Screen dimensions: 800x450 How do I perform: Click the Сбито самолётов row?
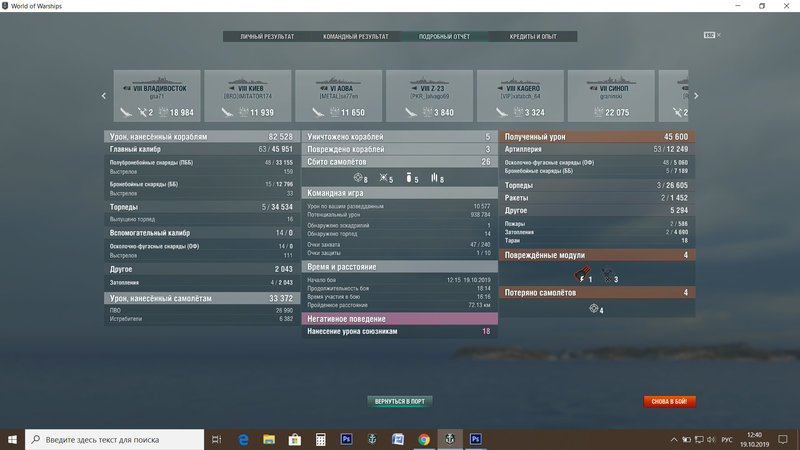click(x=399, y=162)
